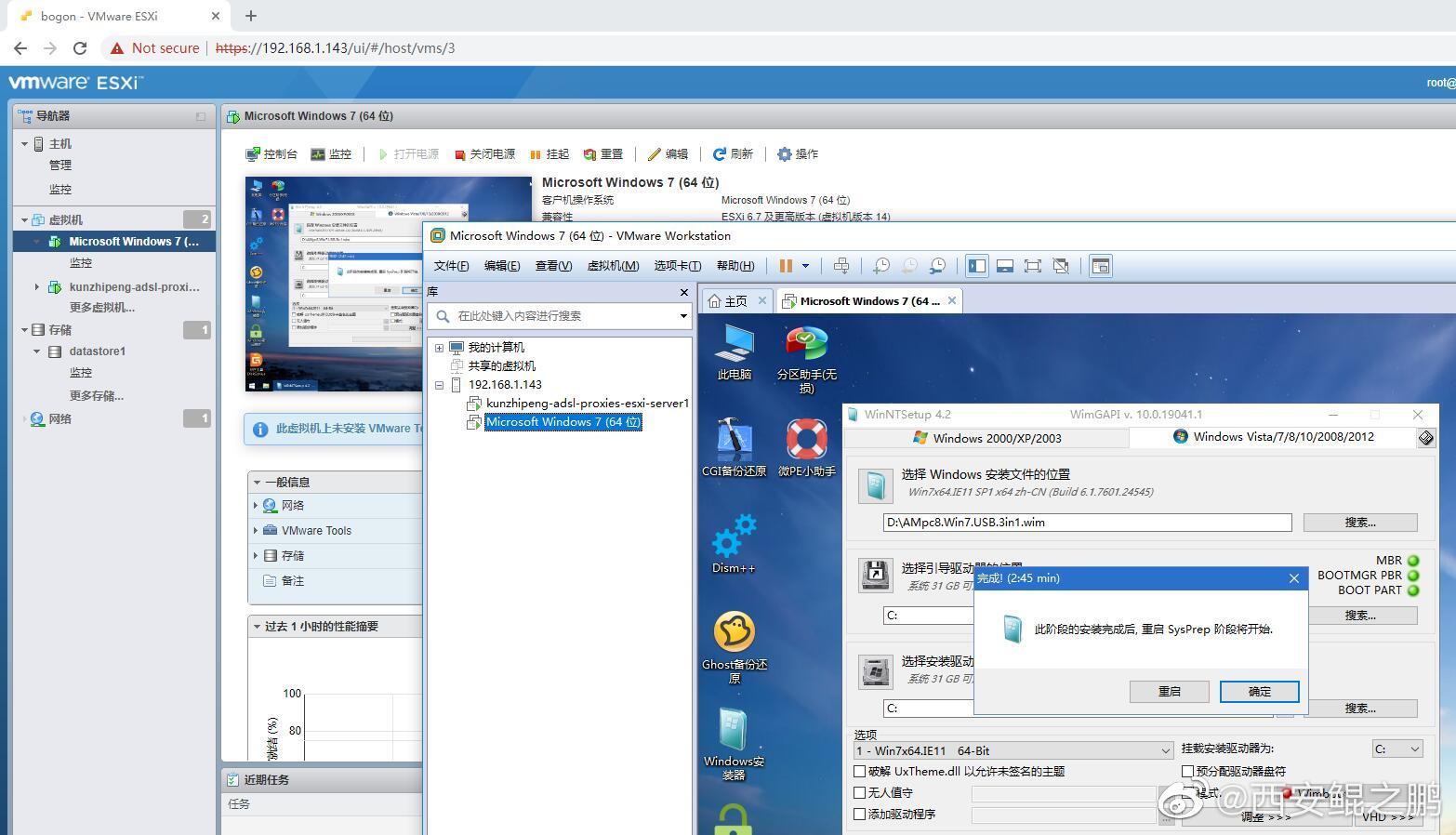Switch to Windows Vista/7/8/10/2008/2012 tab
The height and width of the screenshot is (835, 1456).
click(1272, 437)
